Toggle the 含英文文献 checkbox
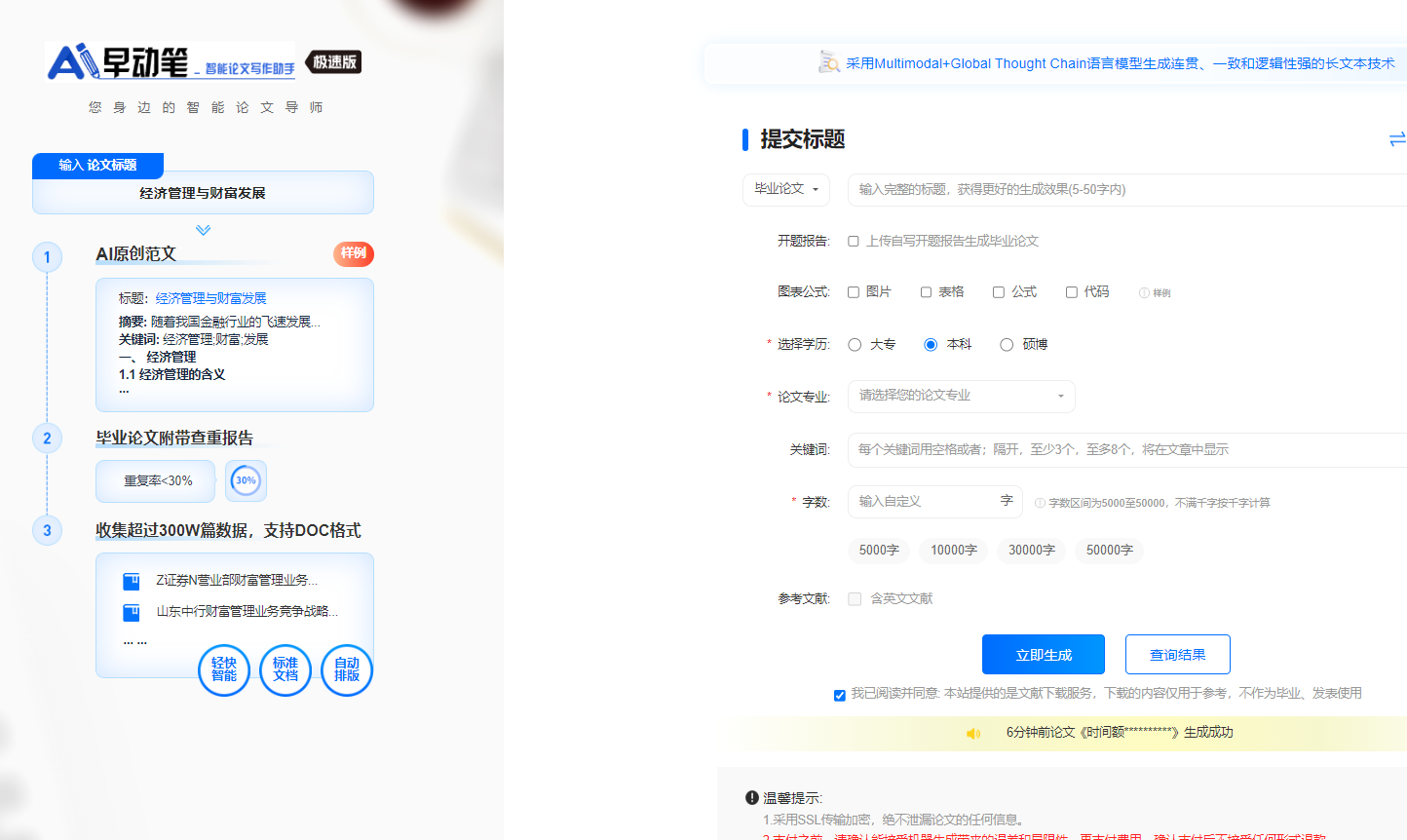 [x=855, y=598]
